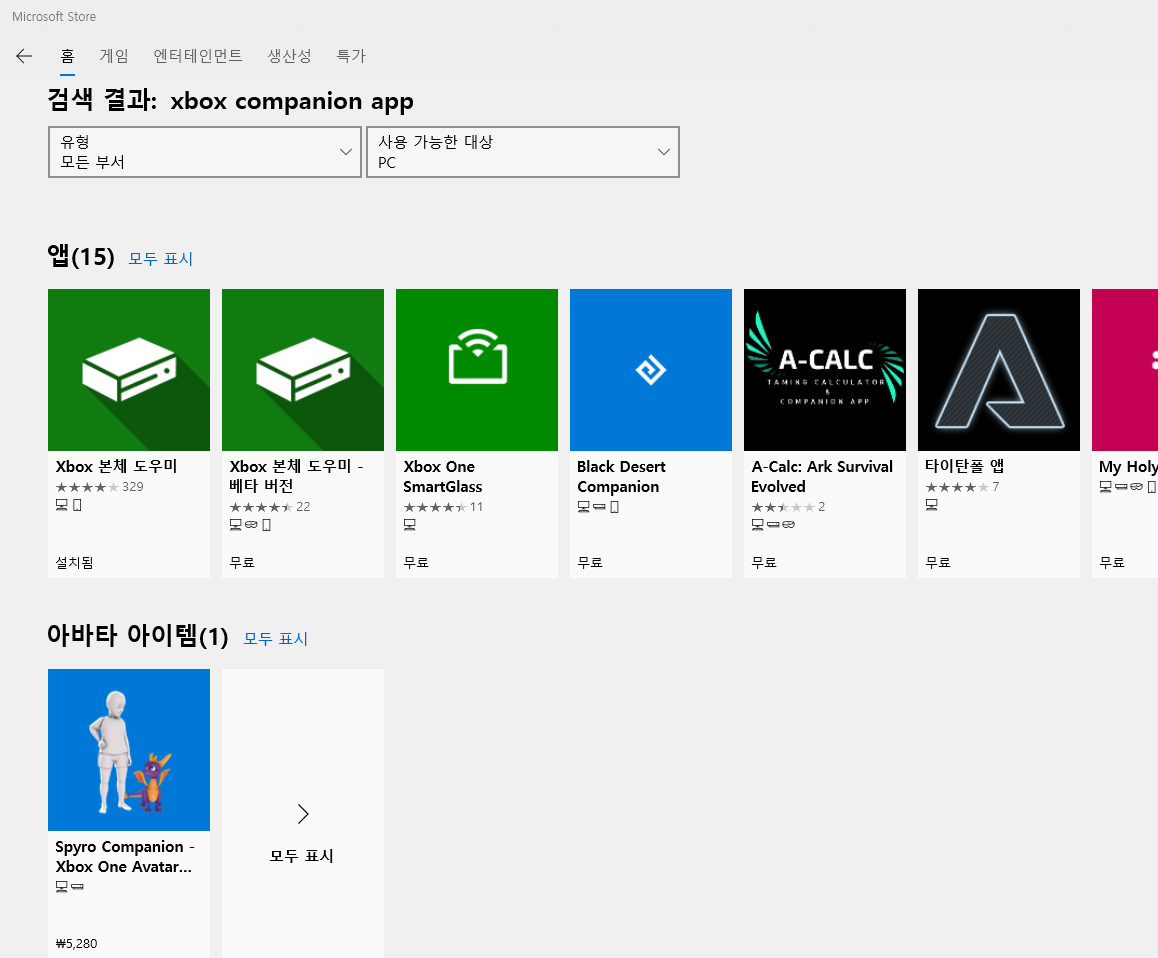
Task: Switch to the 게임 tab
Action: (114, 56)
